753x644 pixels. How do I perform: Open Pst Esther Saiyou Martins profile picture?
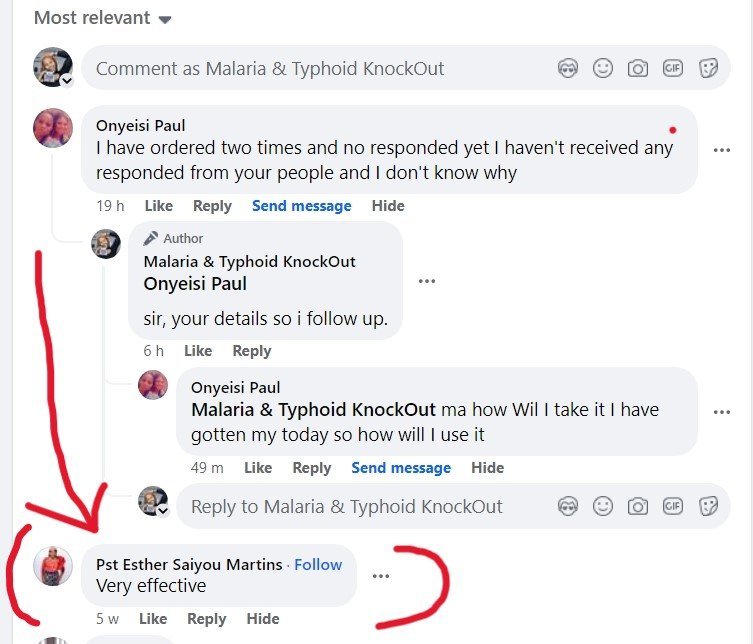pyautogui.click(x=53, y=566)
